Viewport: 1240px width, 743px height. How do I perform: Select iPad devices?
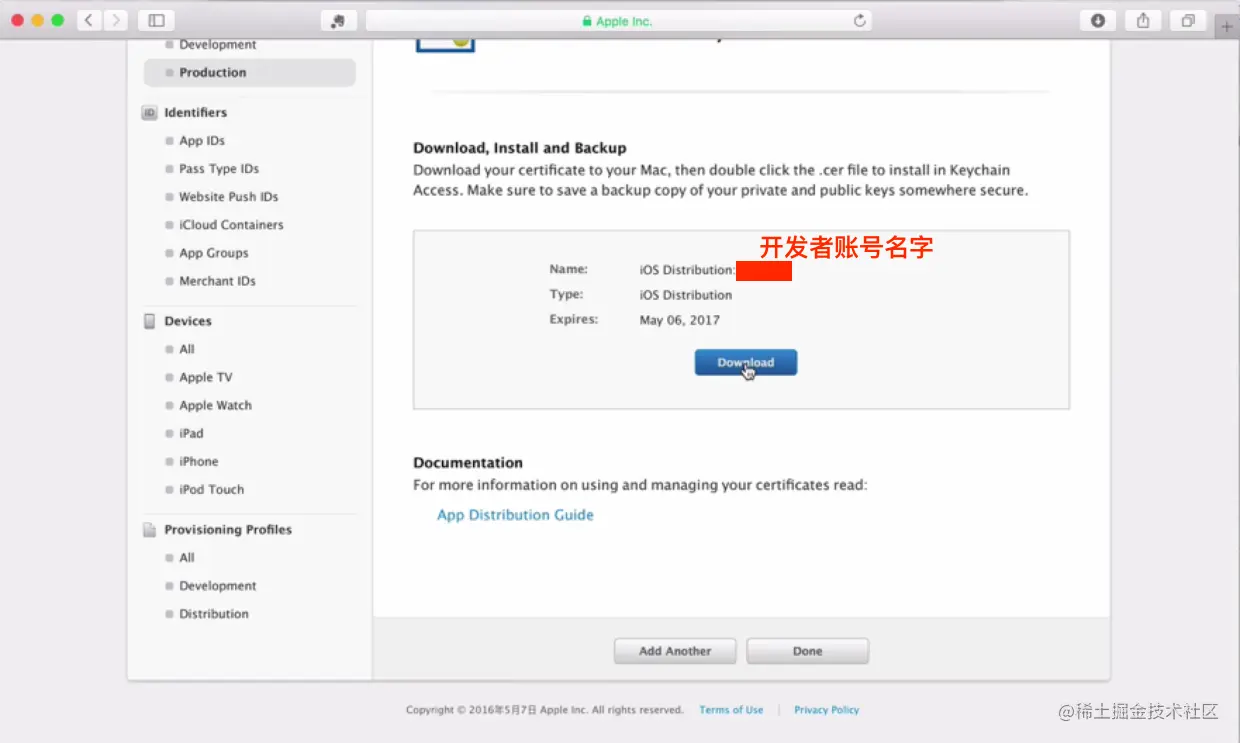(191, 433)
